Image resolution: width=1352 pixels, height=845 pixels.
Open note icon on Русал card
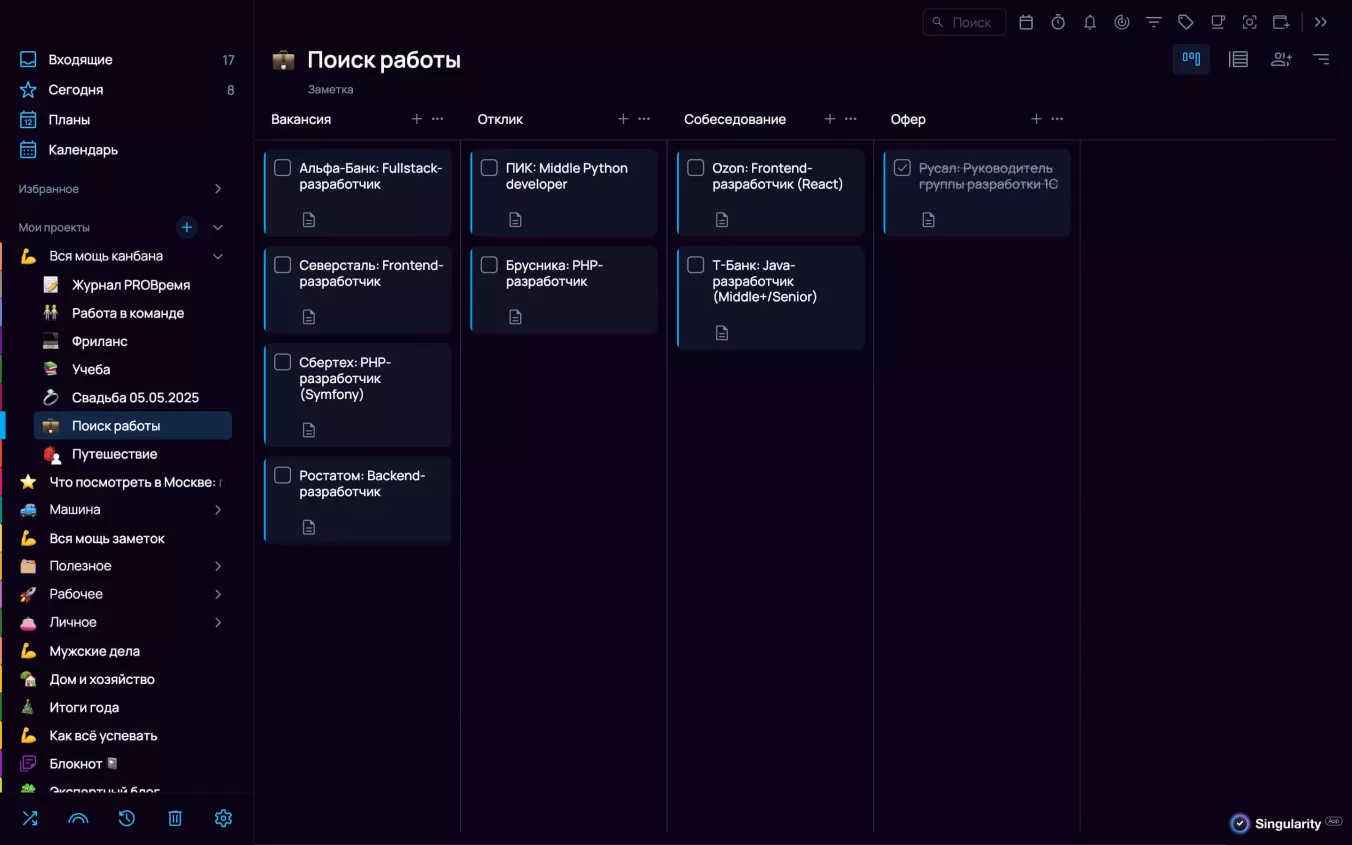coord(929,220)
